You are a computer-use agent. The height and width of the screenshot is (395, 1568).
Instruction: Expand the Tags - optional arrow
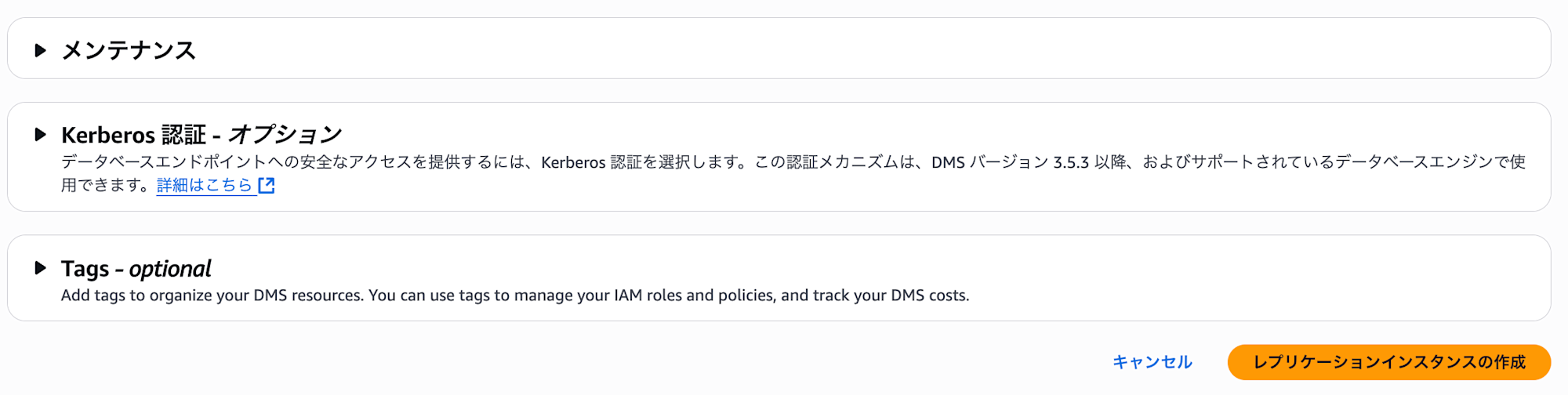pyautogui.click(x=40, y=268)
